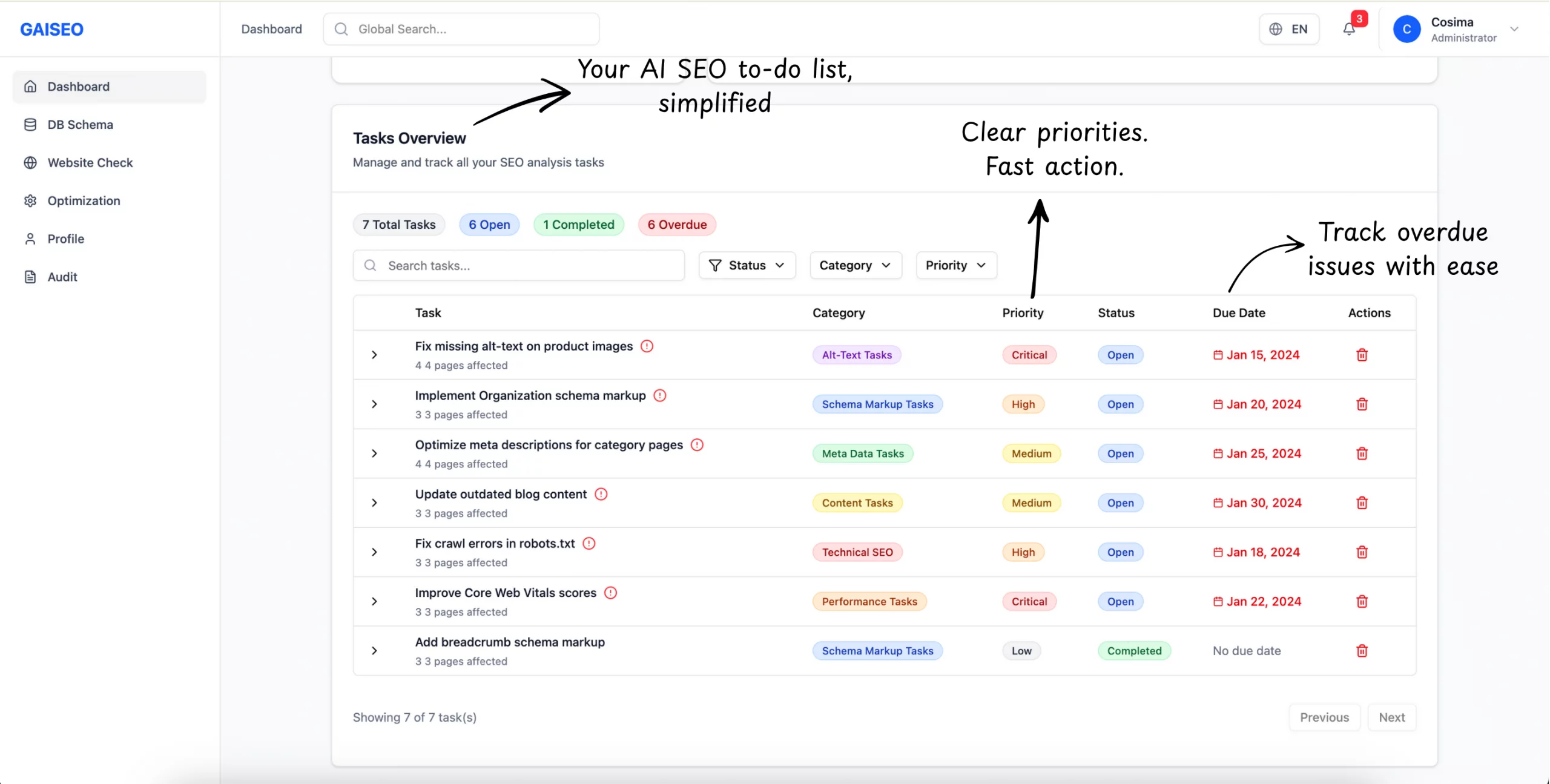Expand the Implement Organization schema markup row

(x=374, y=404)
